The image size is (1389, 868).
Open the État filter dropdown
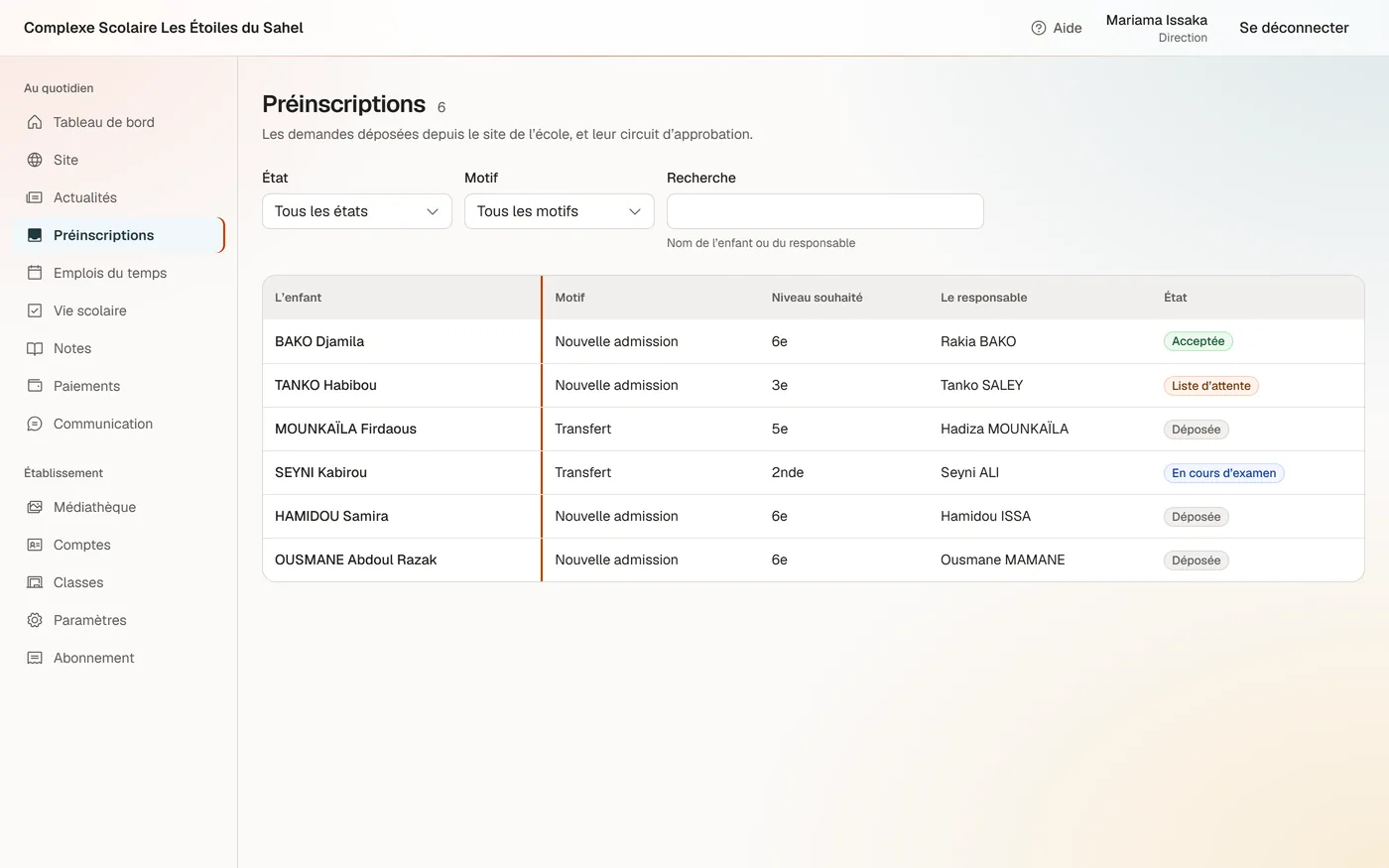(x=357, y=211)
